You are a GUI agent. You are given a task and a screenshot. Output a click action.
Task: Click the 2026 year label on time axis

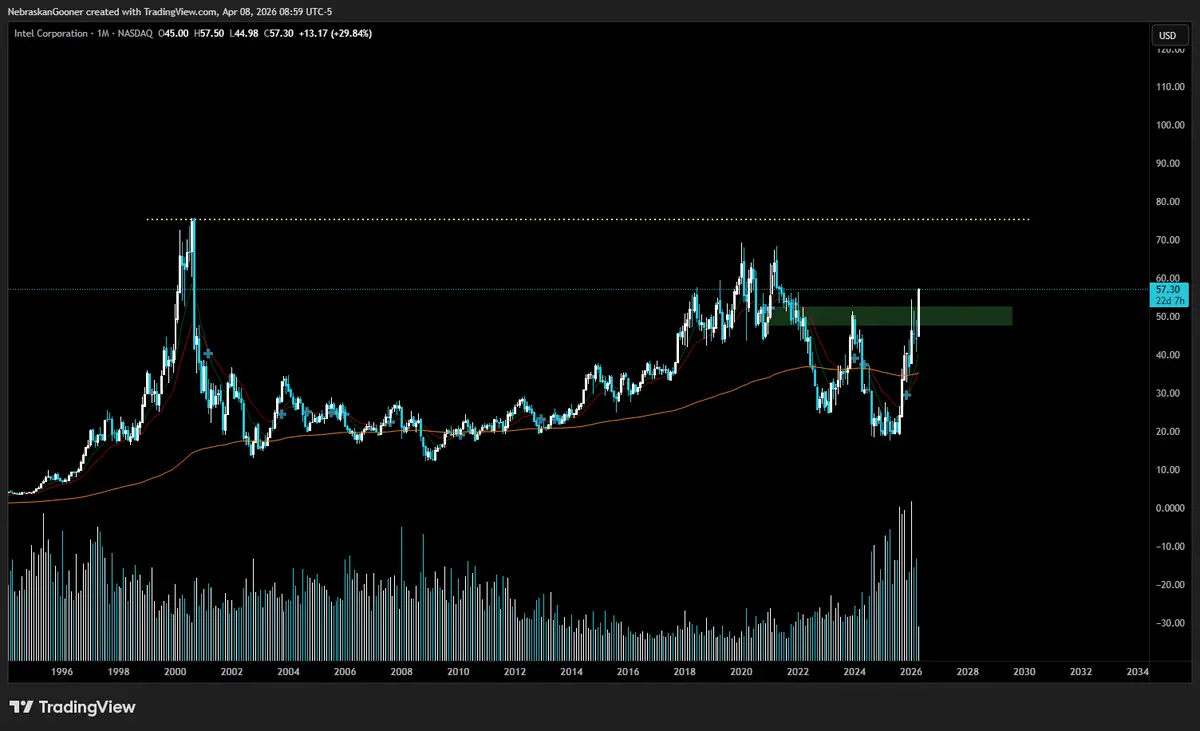coord(911,673)
